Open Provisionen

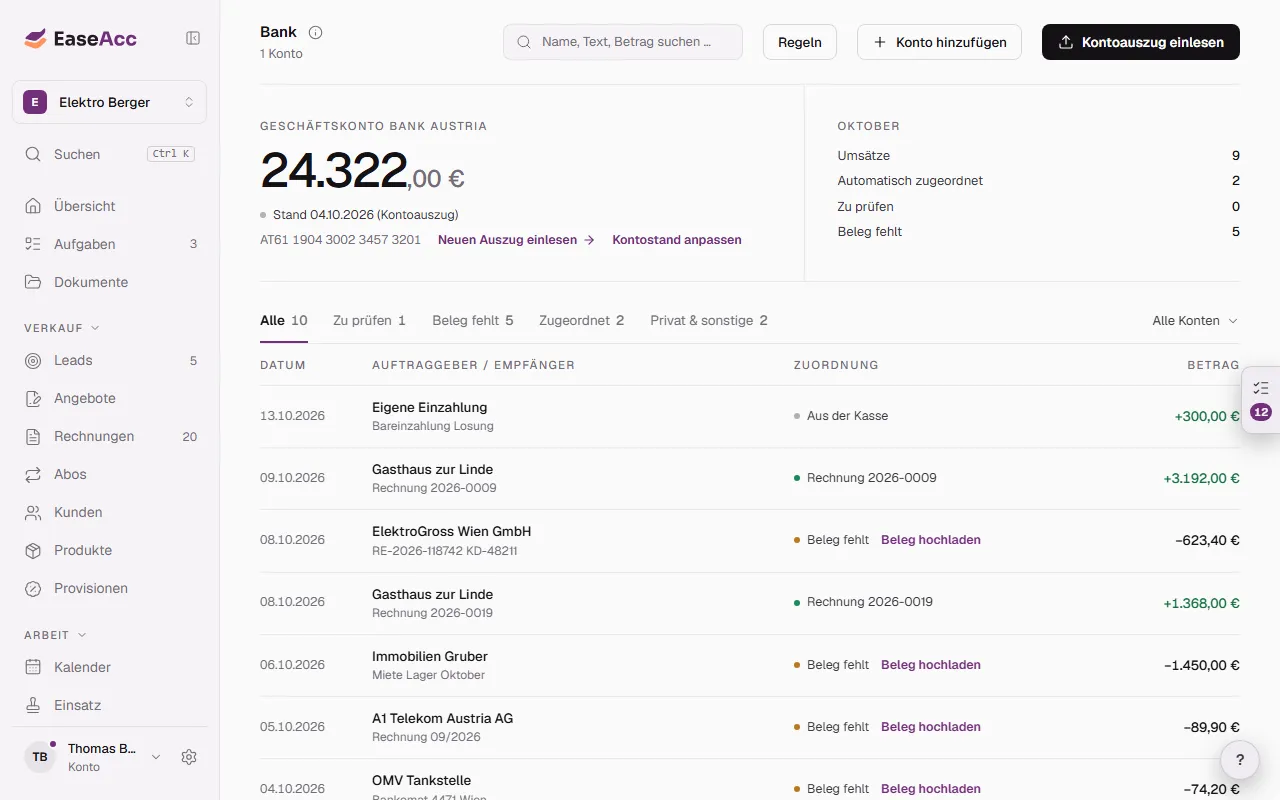pyautogui.click(x=110, y=588)
